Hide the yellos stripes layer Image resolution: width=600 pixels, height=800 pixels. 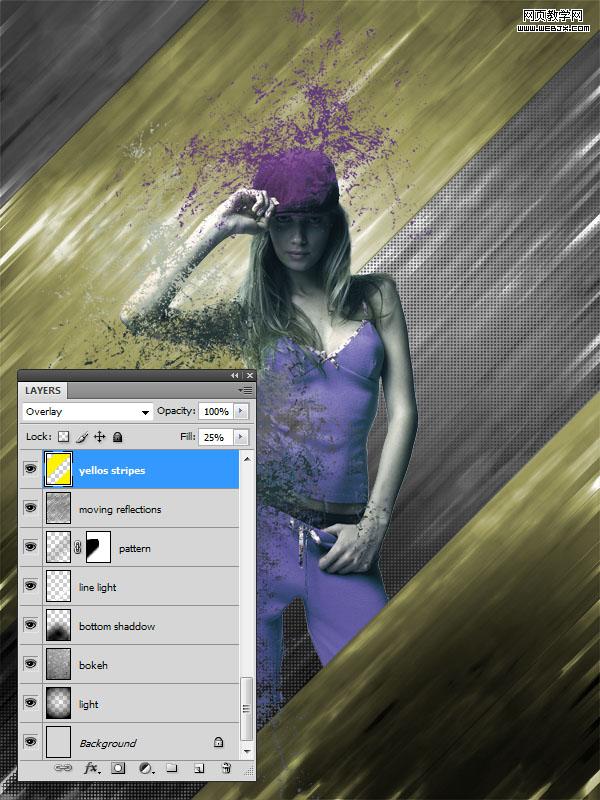tap(31, 468)
